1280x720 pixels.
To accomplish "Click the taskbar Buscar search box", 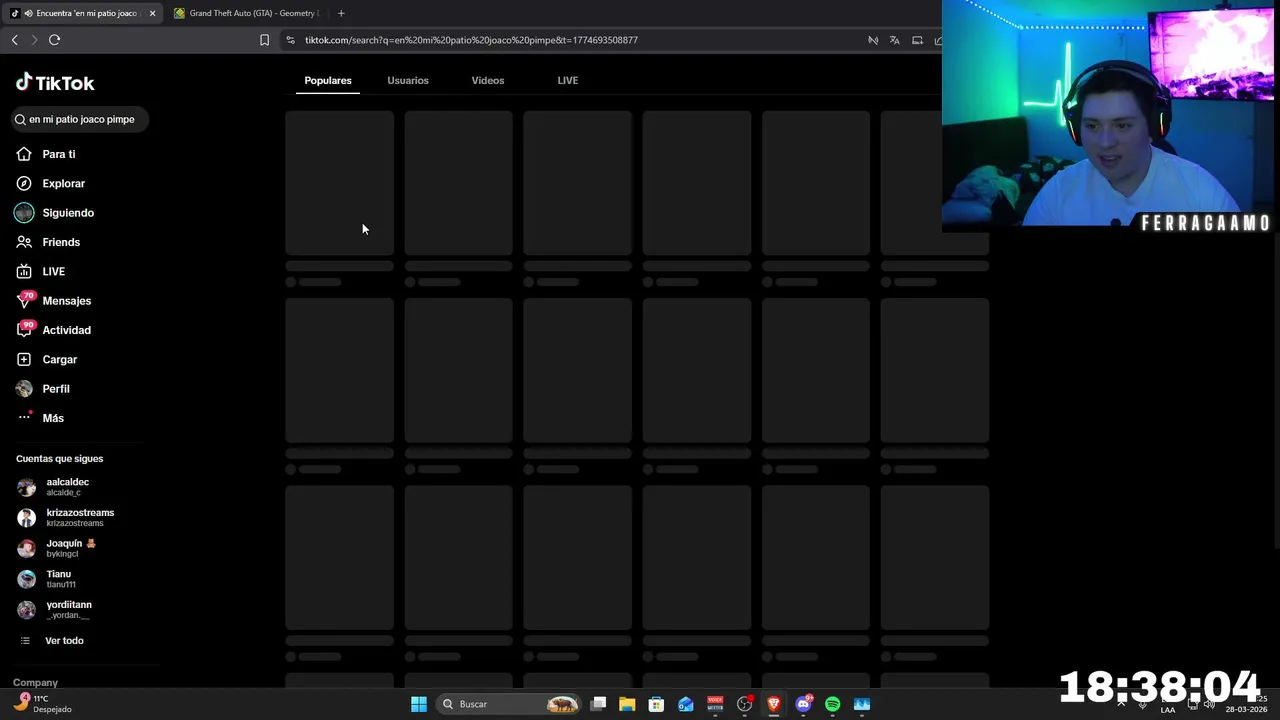I will coord(509,704).
